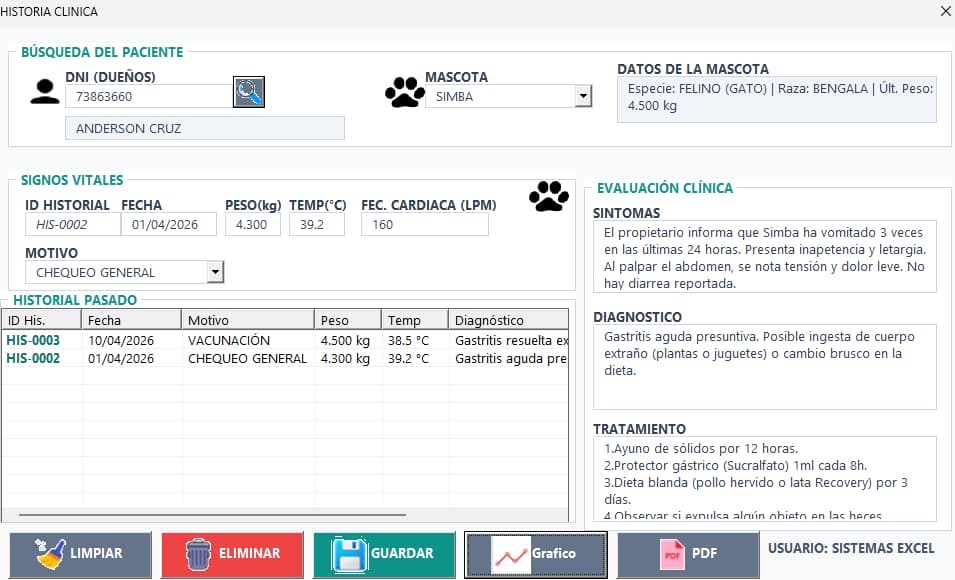Click the TEMP field 39.2
The image size is (955, 580).
tap(317, 224)
